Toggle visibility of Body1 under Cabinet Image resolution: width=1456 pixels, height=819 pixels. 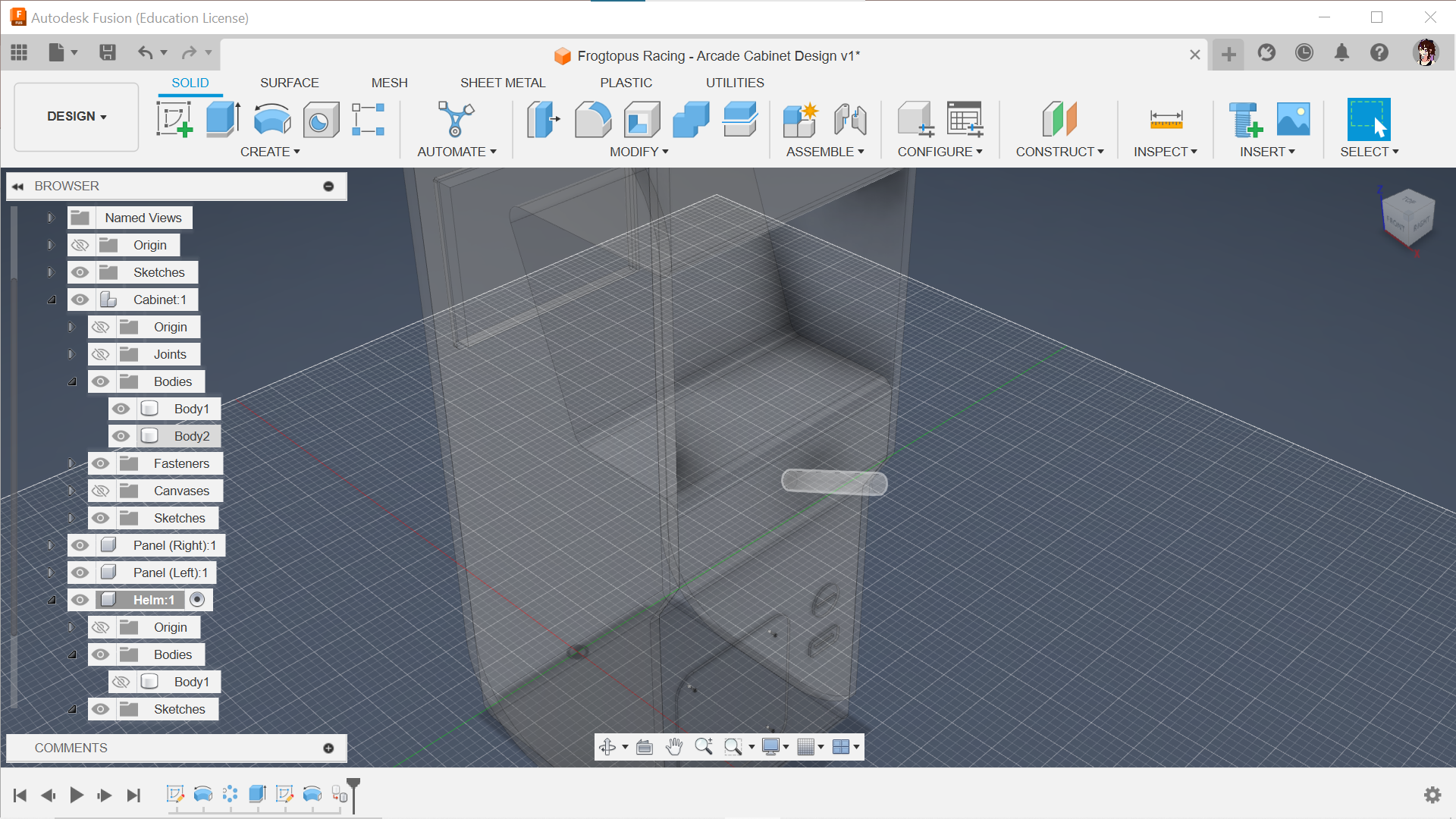coord(119,408)
